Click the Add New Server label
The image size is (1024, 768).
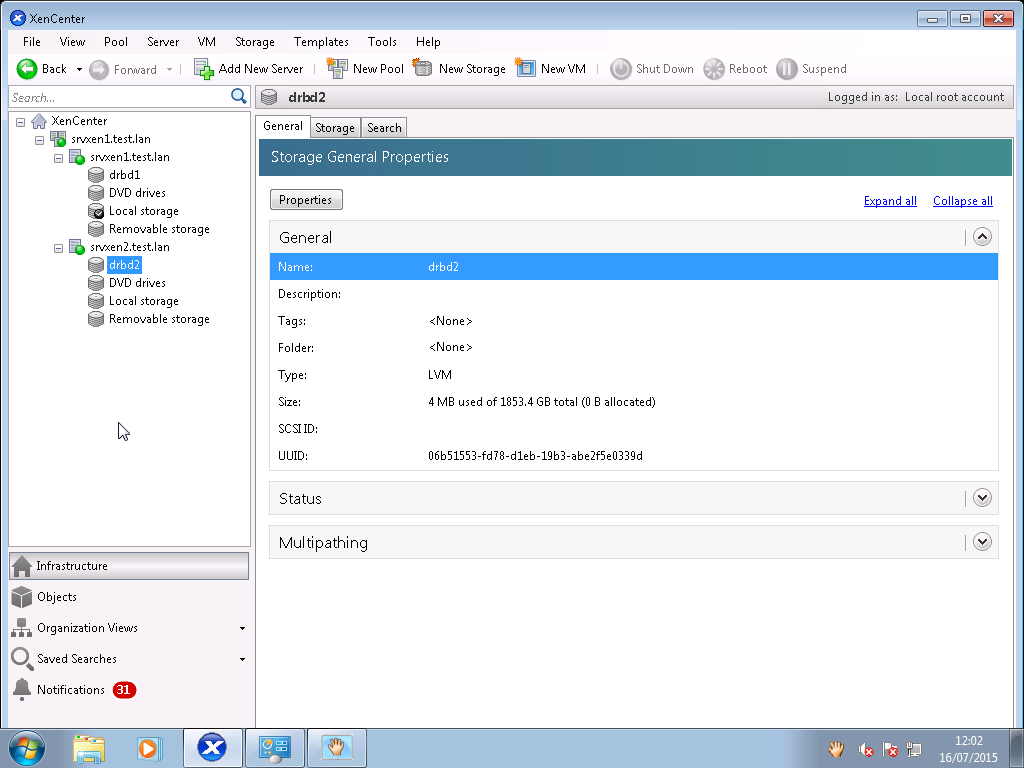pos(261,69)
